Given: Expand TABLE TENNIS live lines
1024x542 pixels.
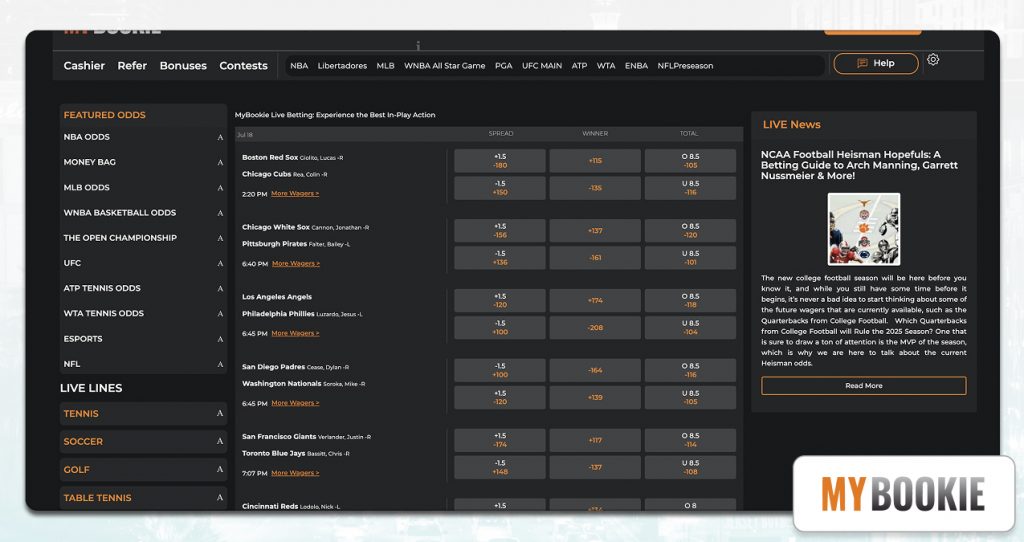Looking at the screenshot, I should point(143,498).
